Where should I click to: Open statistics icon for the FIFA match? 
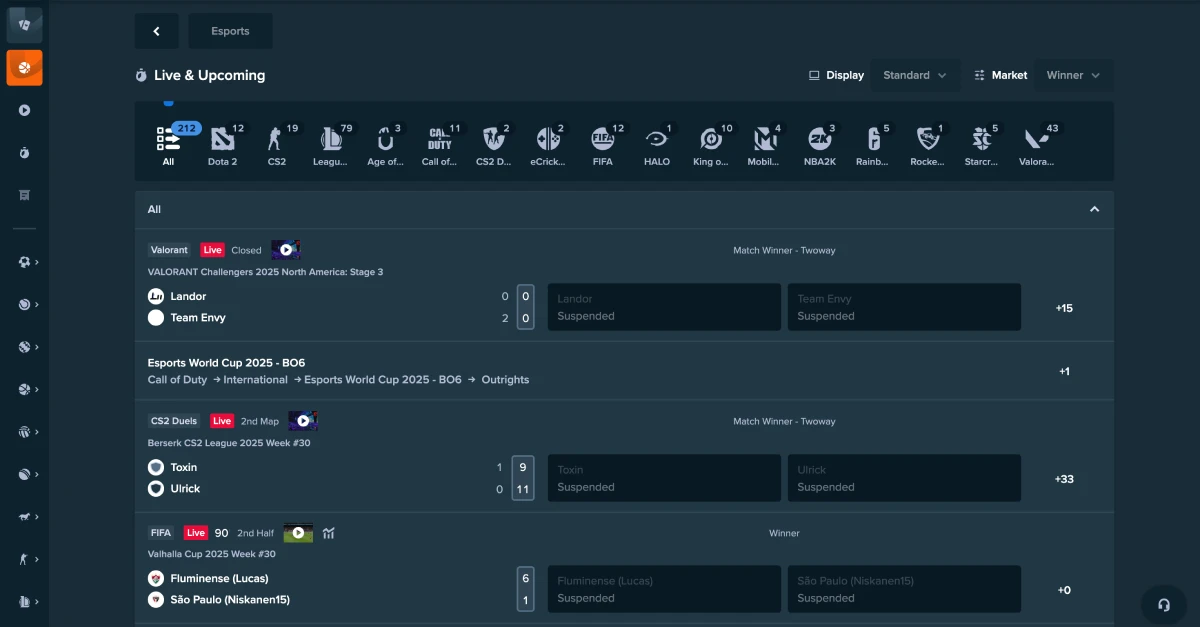[328, 533]
